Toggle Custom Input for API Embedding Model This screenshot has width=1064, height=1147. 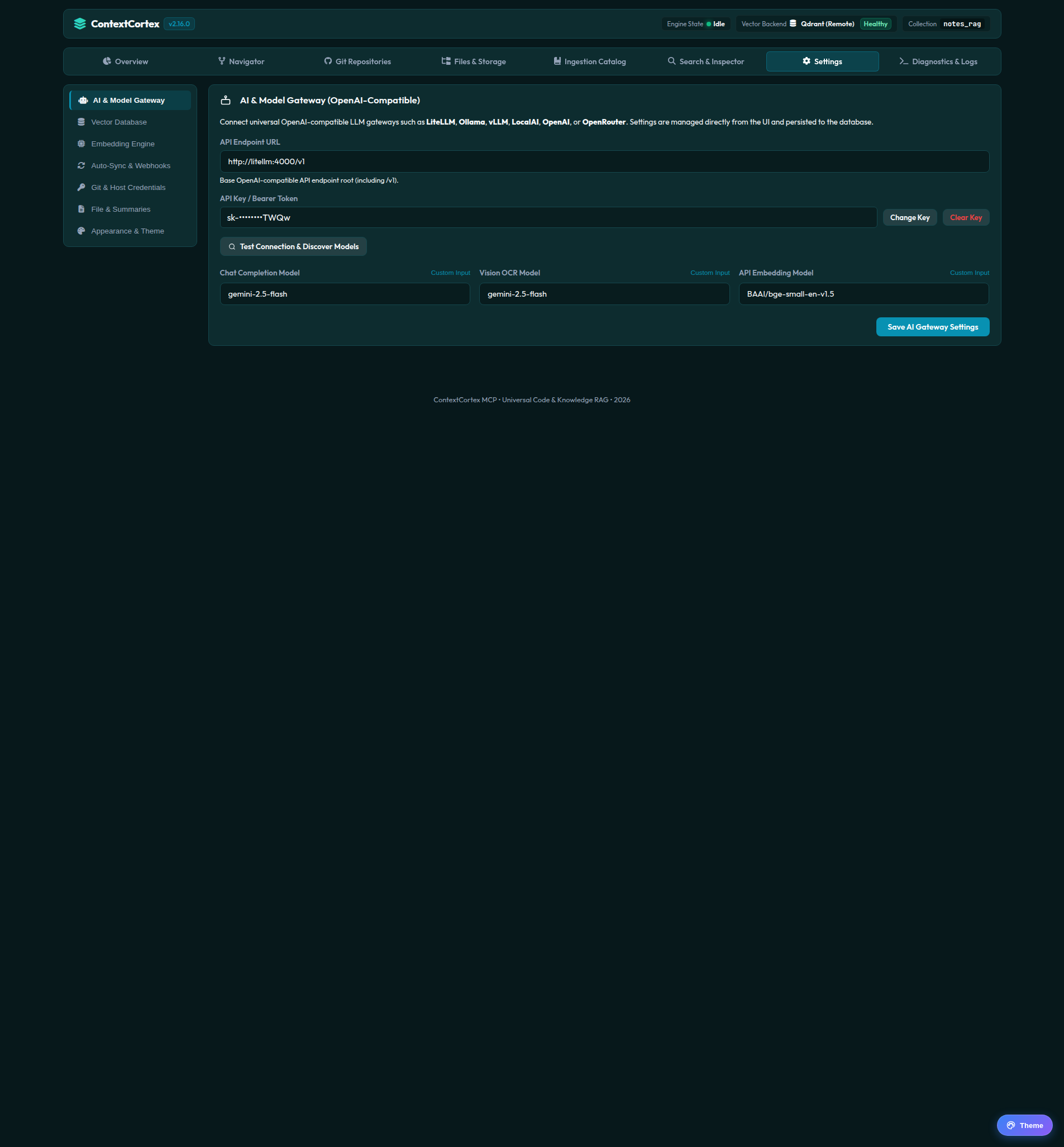969,273
